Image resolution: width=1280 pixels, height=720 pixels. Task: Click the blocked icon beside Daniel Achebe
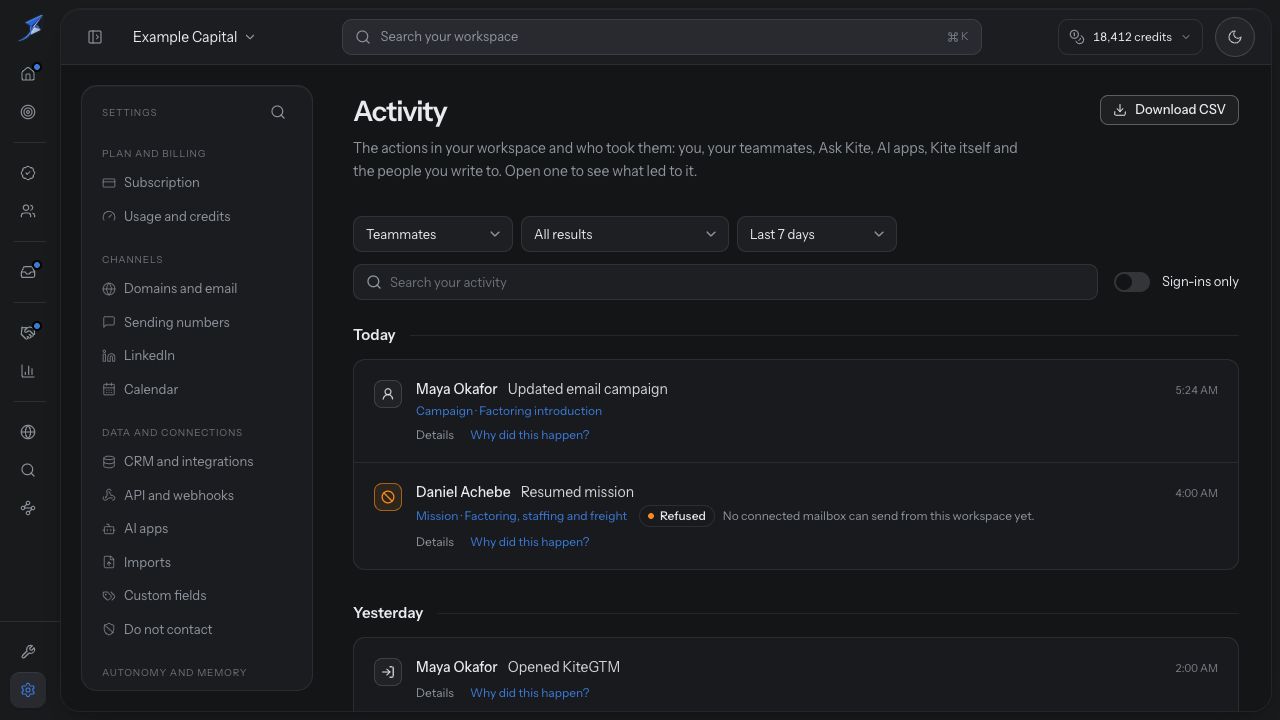(388, 496)
